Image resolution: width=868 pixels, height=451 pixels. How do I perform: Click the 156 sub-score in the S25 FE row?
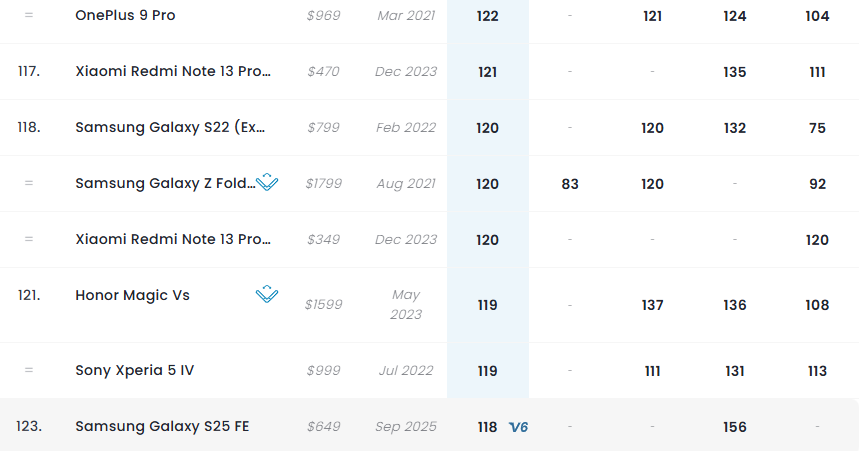[735, 427]
